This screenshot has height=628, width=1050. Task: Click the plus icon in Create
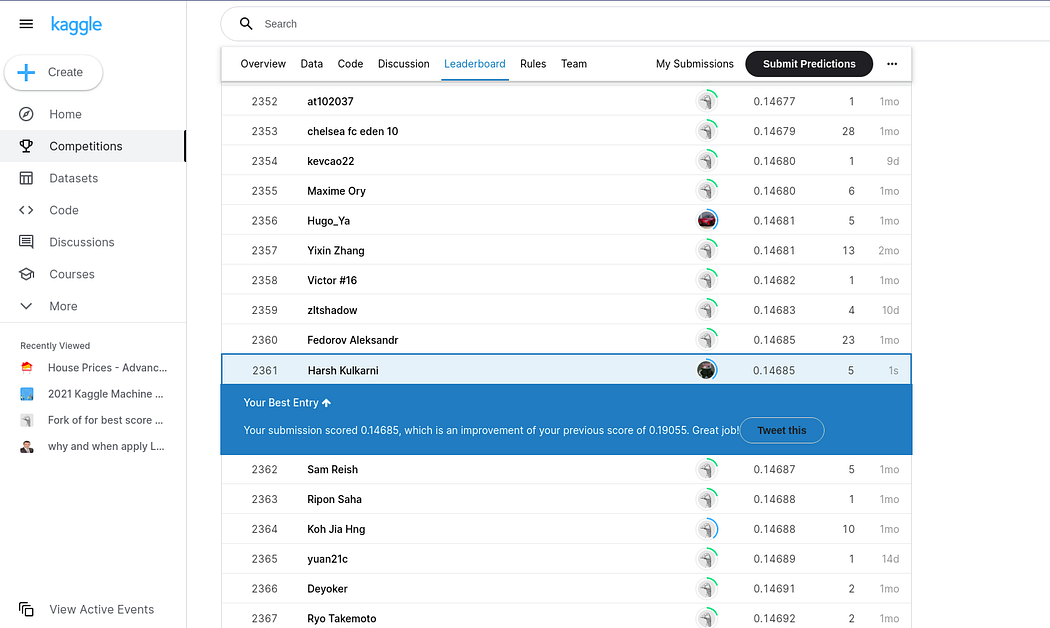[26, 72]
